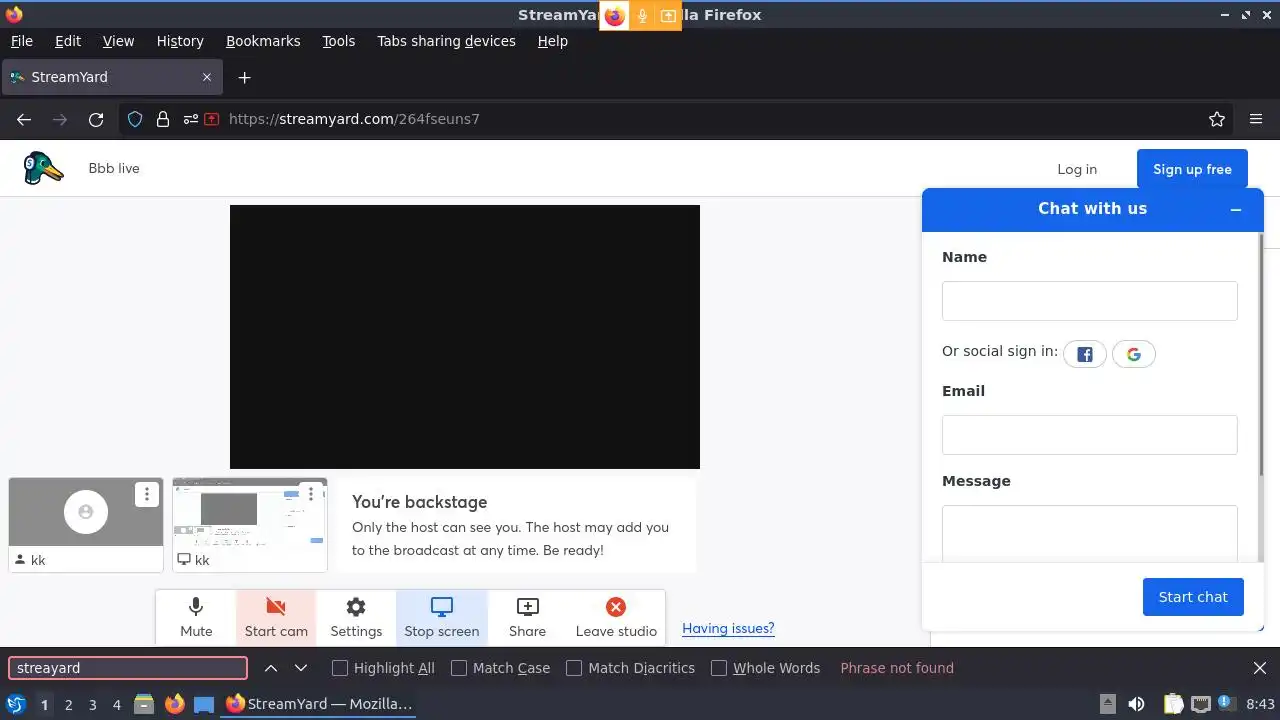Click the StreamYard duck logo
1280x720 pixels.
(43, 168)
